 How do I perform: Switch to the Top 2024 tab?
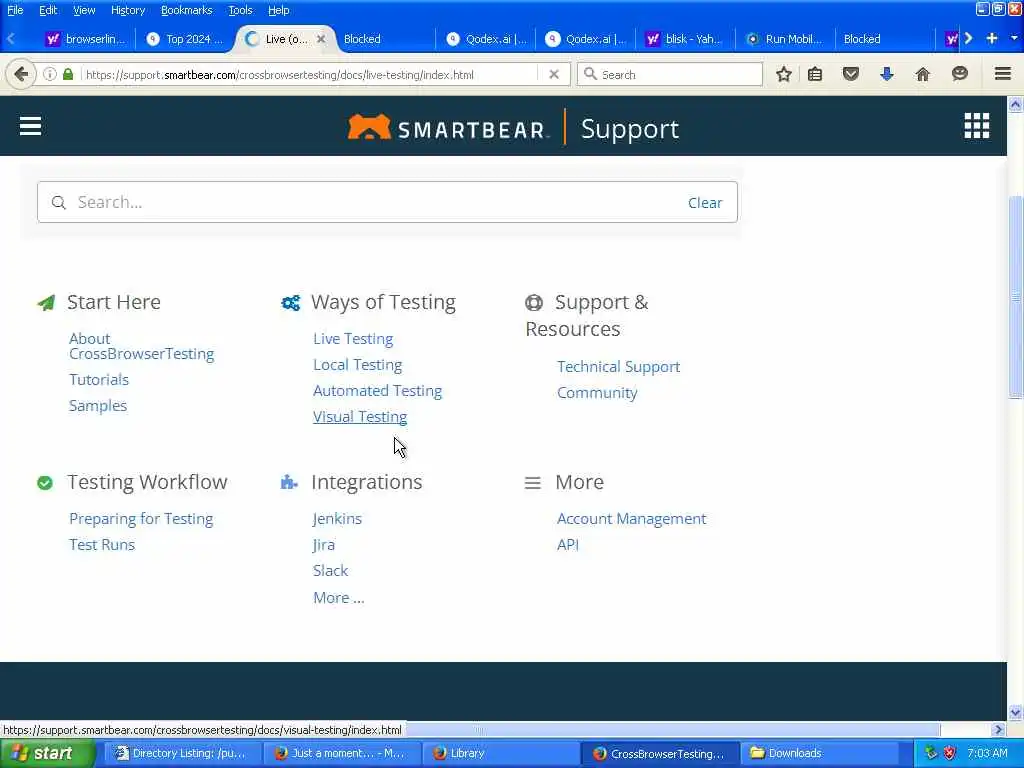[185, 39]
